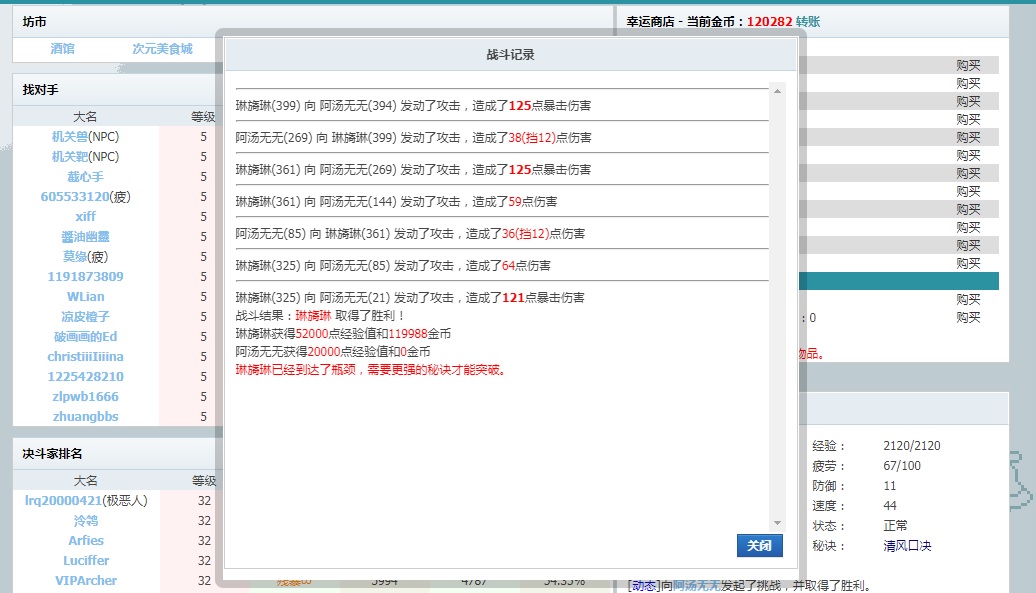This screenshot has width=1036, height=593.
Task: Pick opponent WLian
Action: [85, 296]
